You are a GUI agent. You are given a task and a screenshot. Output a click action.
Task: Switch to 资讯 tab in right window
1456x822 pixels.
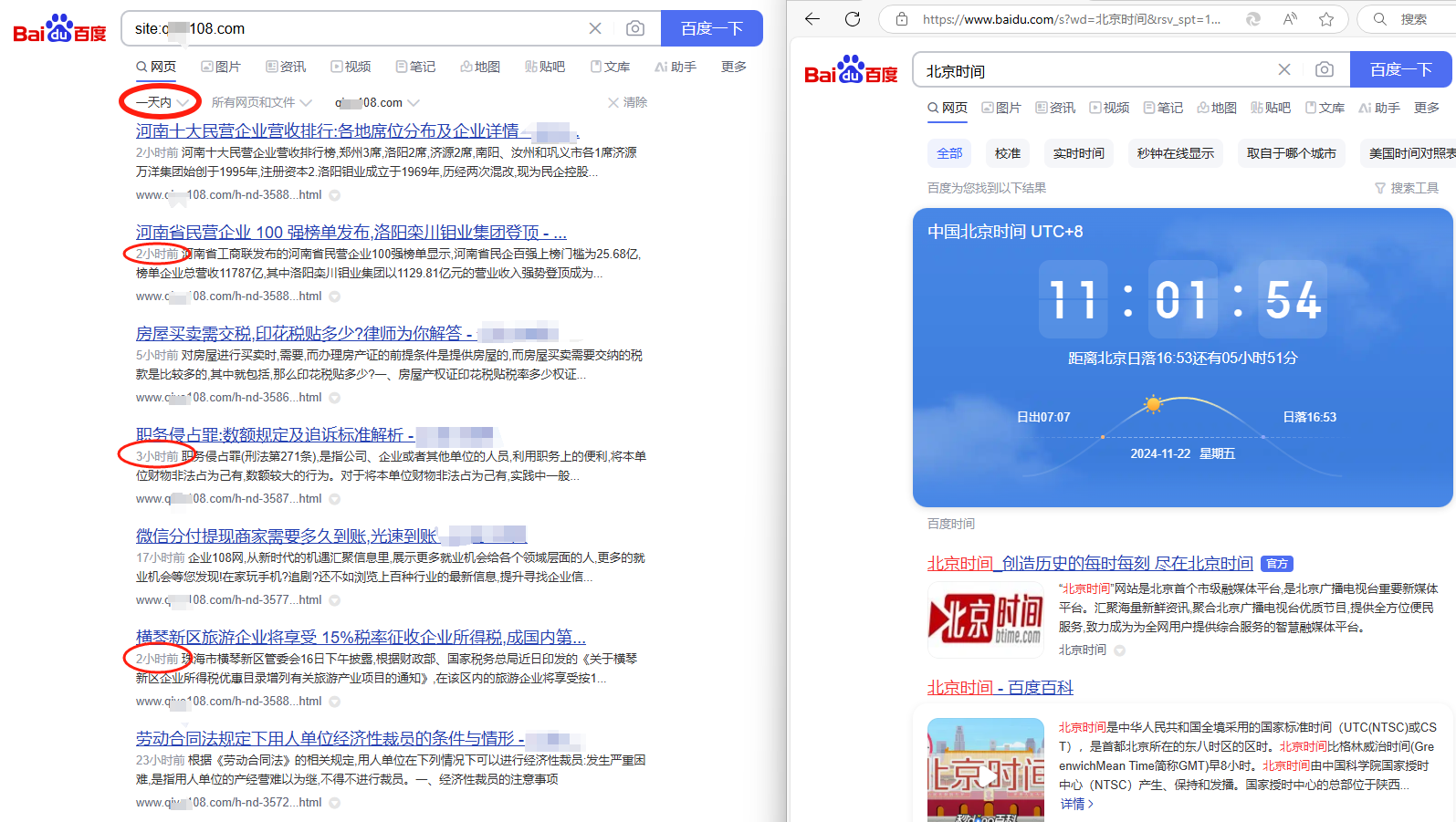pyautogui.click(x=1055, y=108)
